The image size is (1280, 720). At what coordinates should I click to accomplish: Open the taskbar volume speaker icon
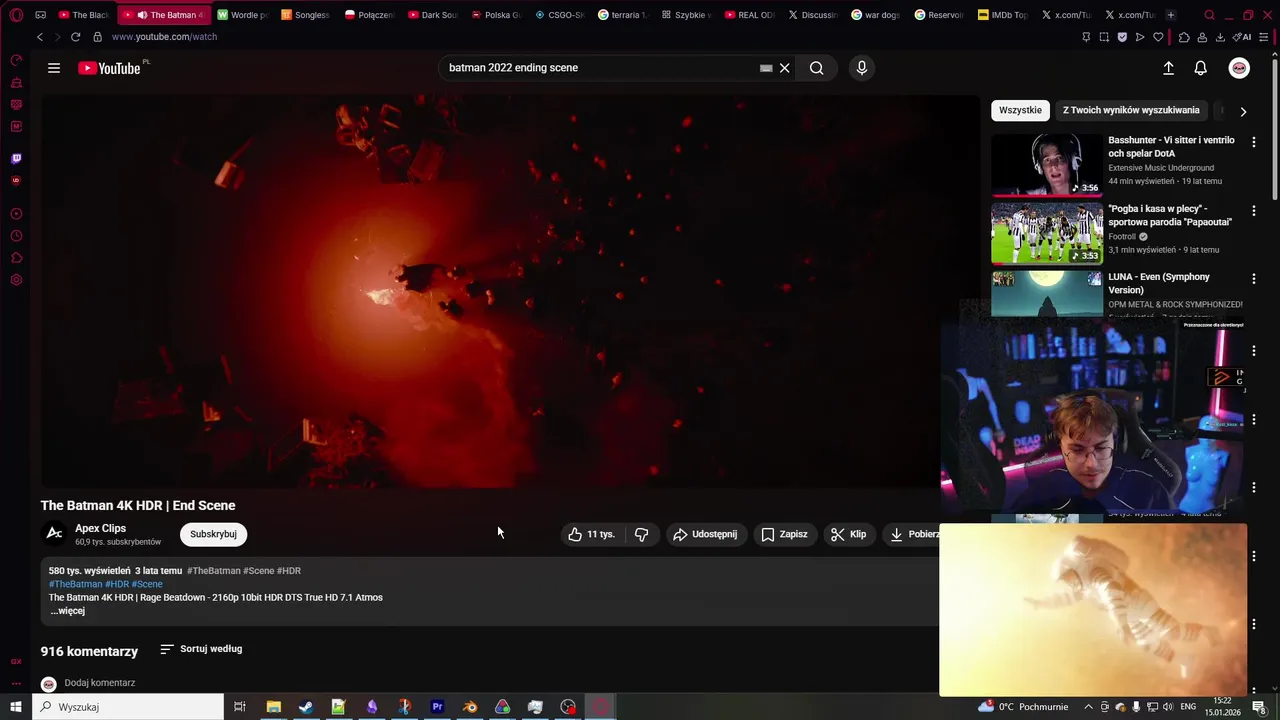point(1167,707)
